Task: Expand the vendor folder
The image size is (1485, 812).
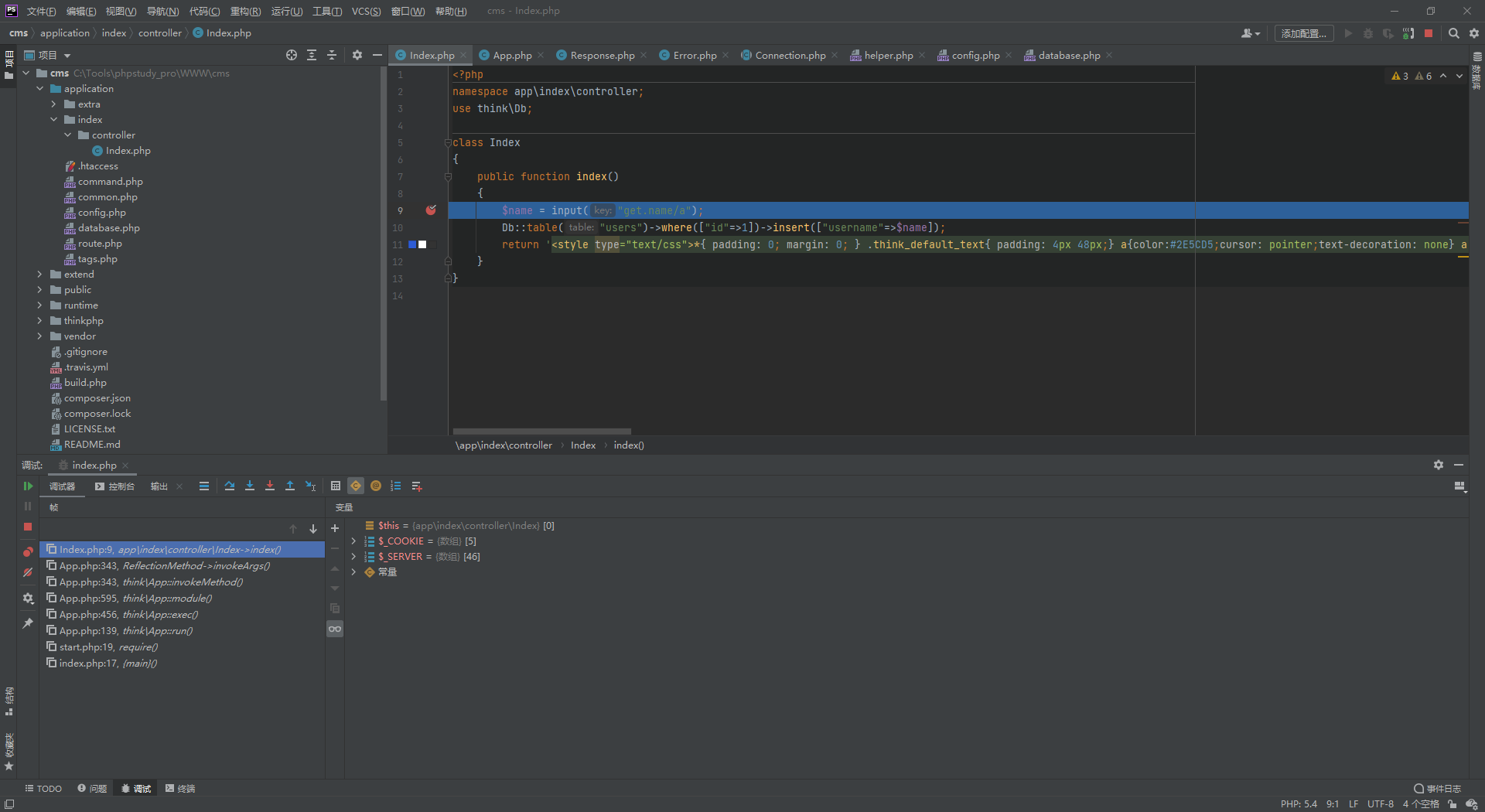Action: click(40, 336)
